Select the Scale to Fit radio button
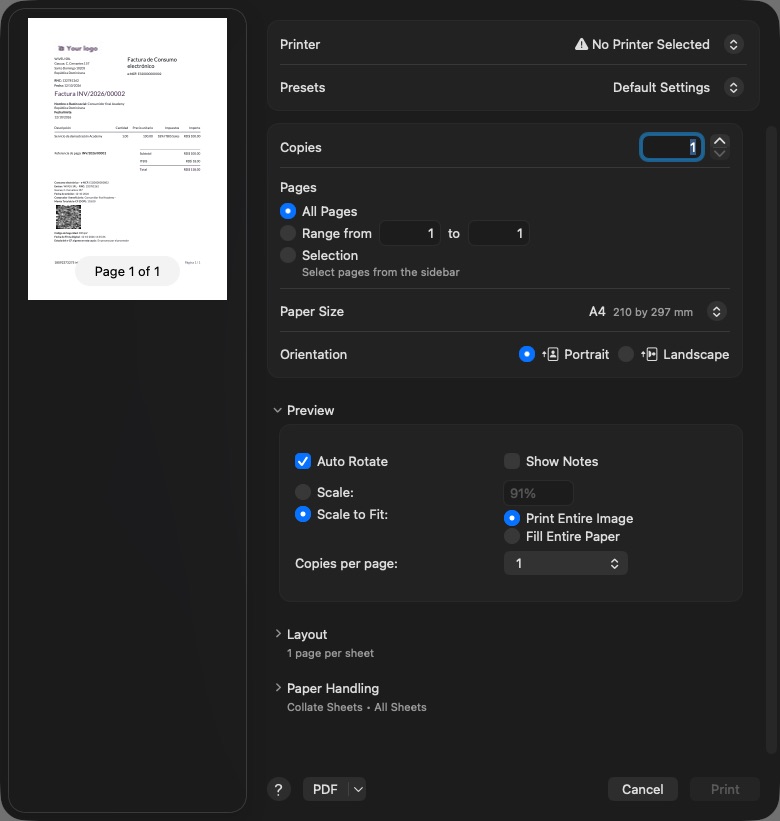The height and width of the screenshot is (821, 780). point(303,514)
